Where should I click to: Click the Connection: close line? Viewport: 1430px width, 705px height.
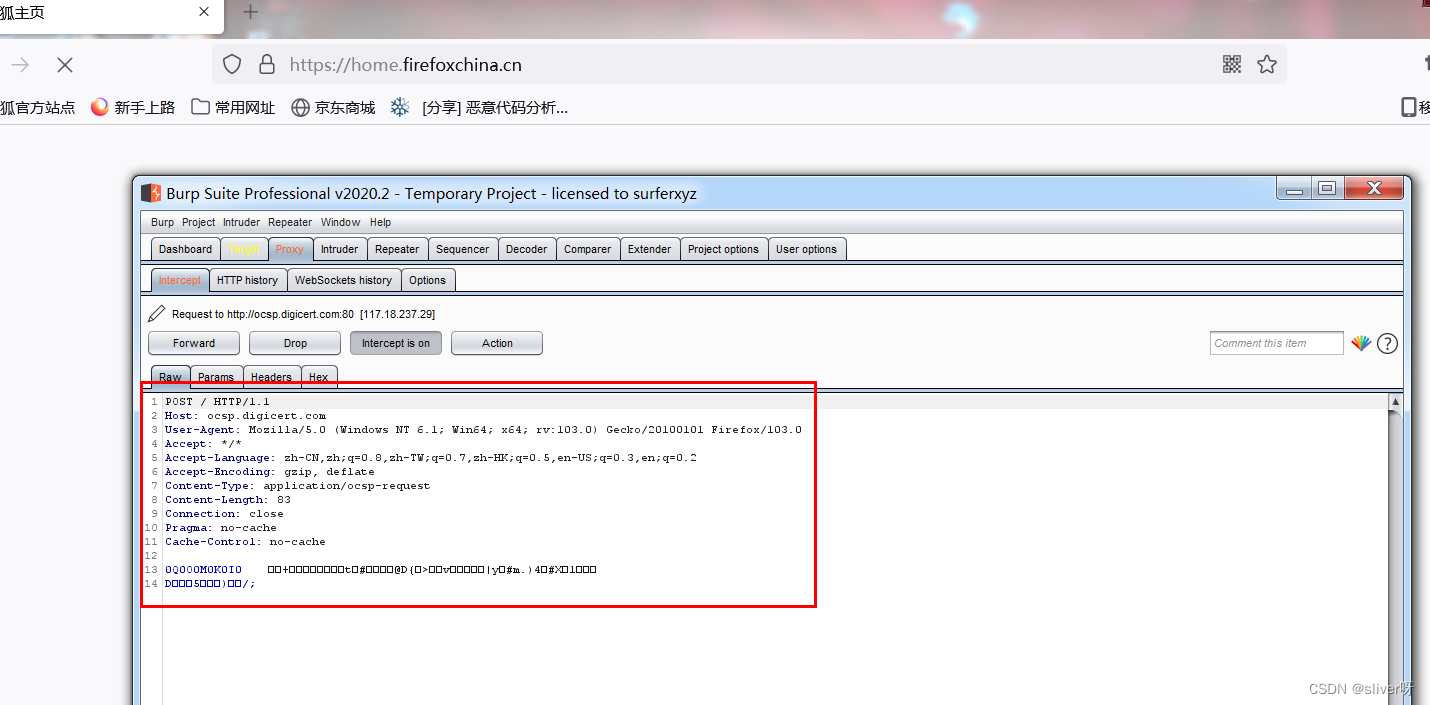click(x=224, y=514)
